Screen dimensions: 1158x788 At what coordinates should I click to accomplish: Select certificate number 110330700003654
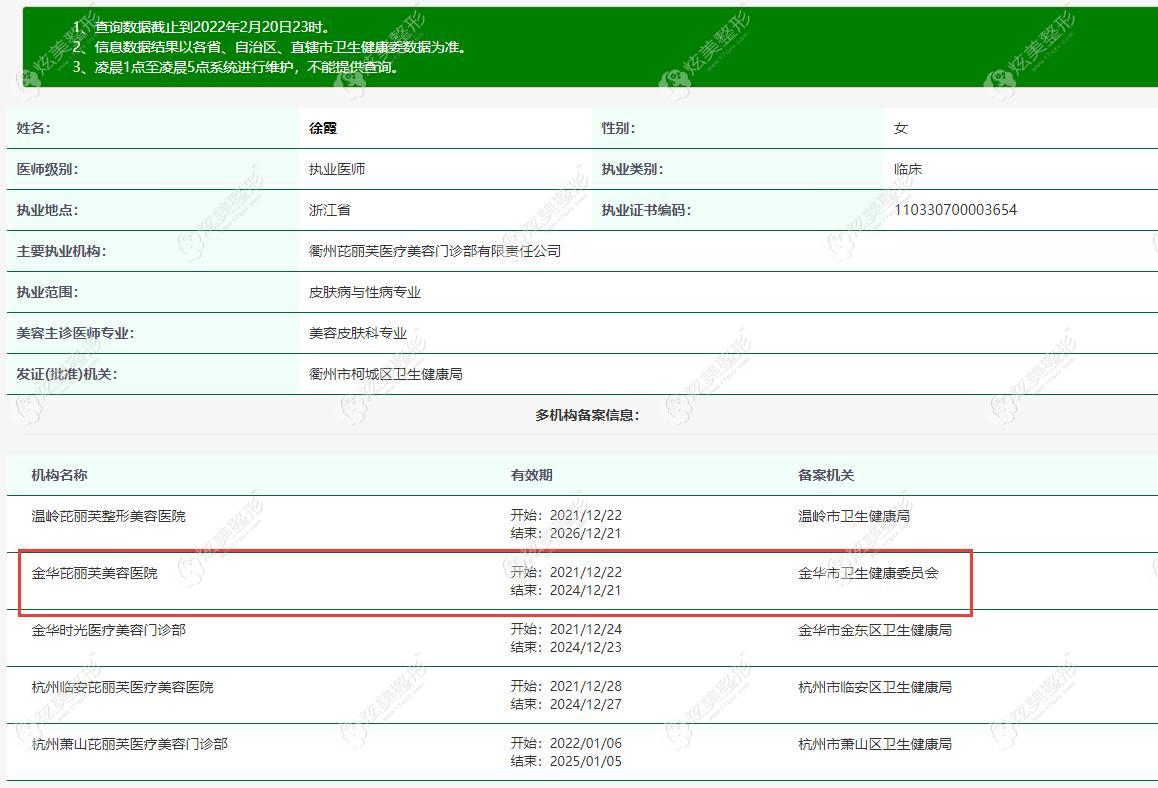[955, 210]
